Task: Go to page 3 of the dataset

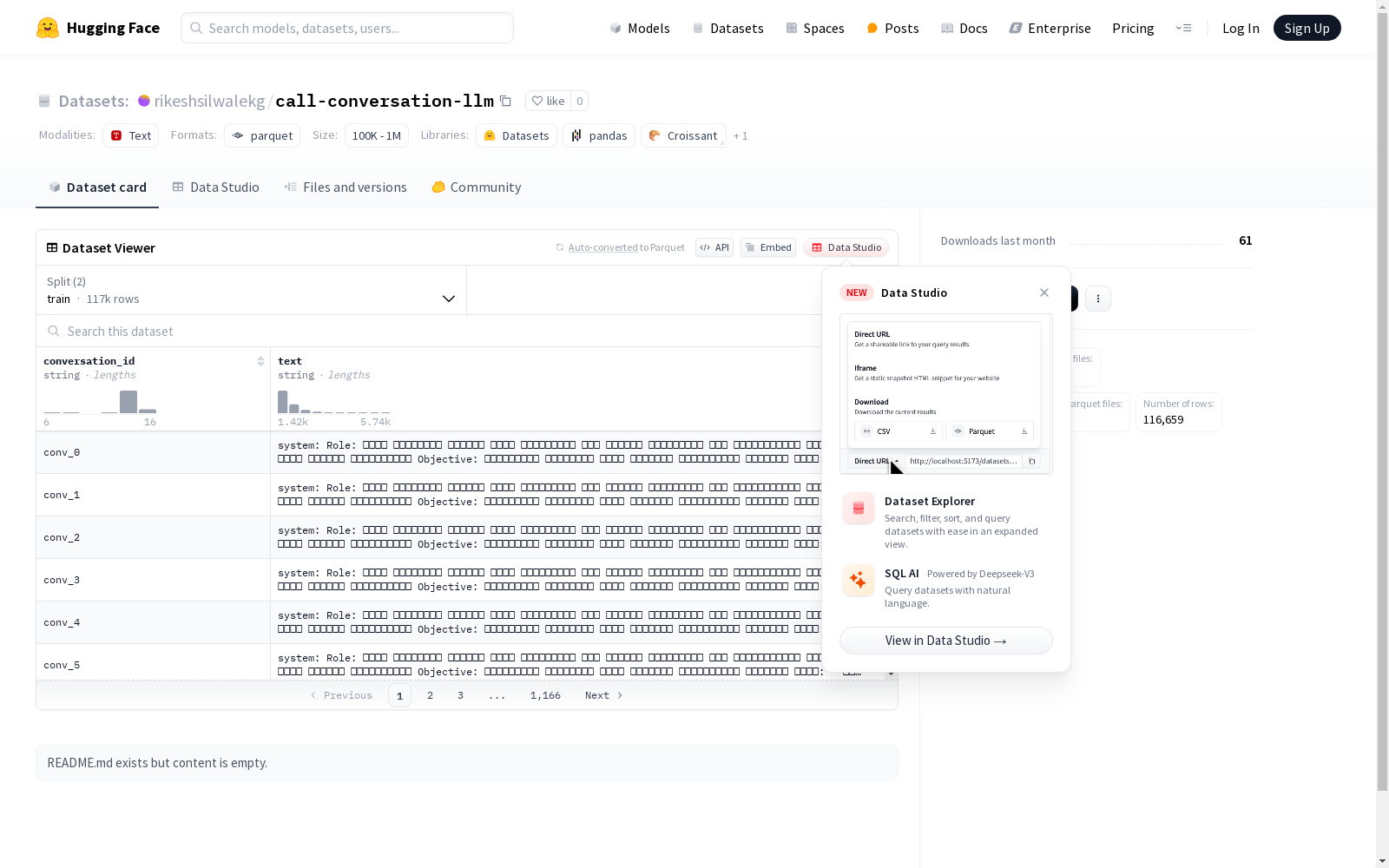Action: tap(460, 695)
